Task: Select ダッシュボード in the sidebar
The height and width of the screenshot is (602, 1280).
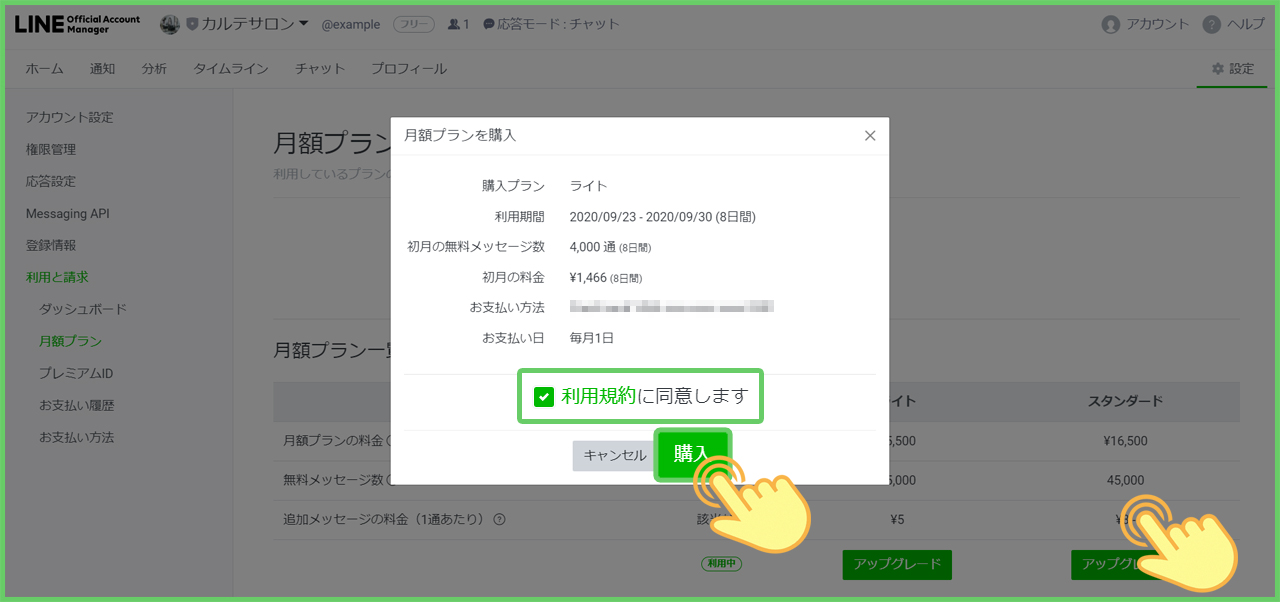Action: pyautogui.click(x=83, y=309)
